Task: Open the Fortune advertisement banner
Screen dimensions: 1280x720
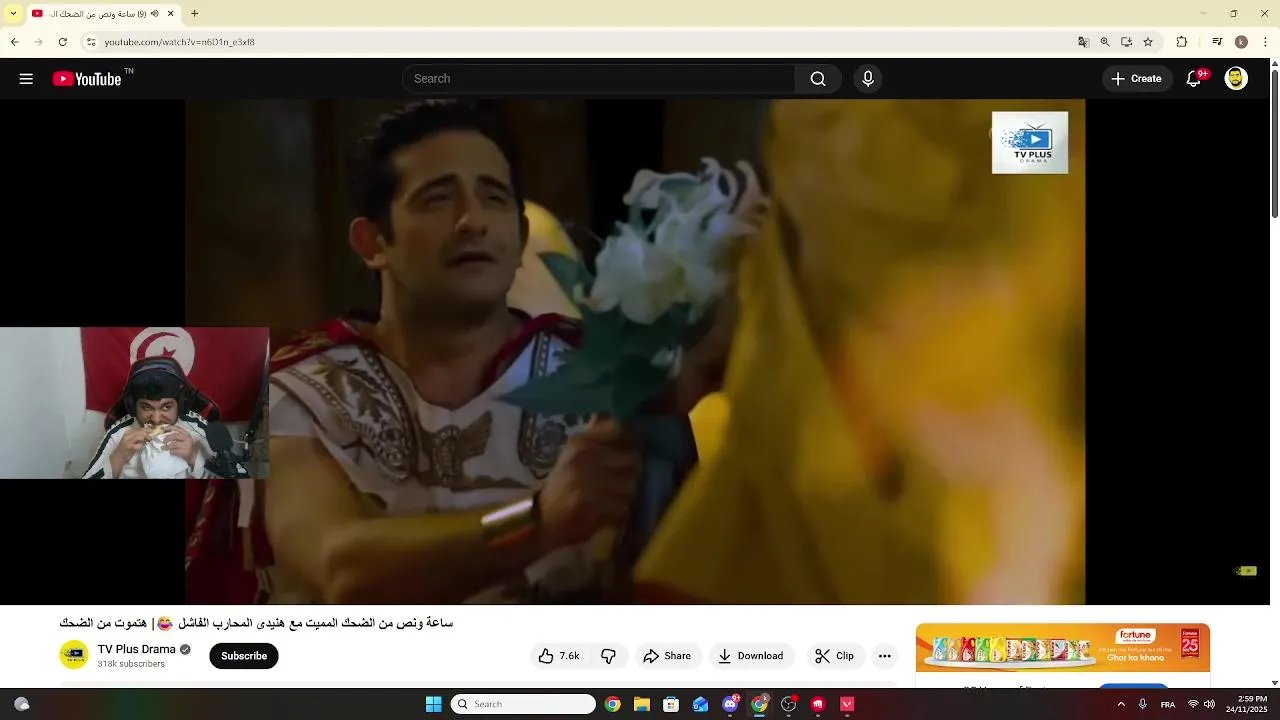Action: pyautogui.click(x=1063, y=648)
